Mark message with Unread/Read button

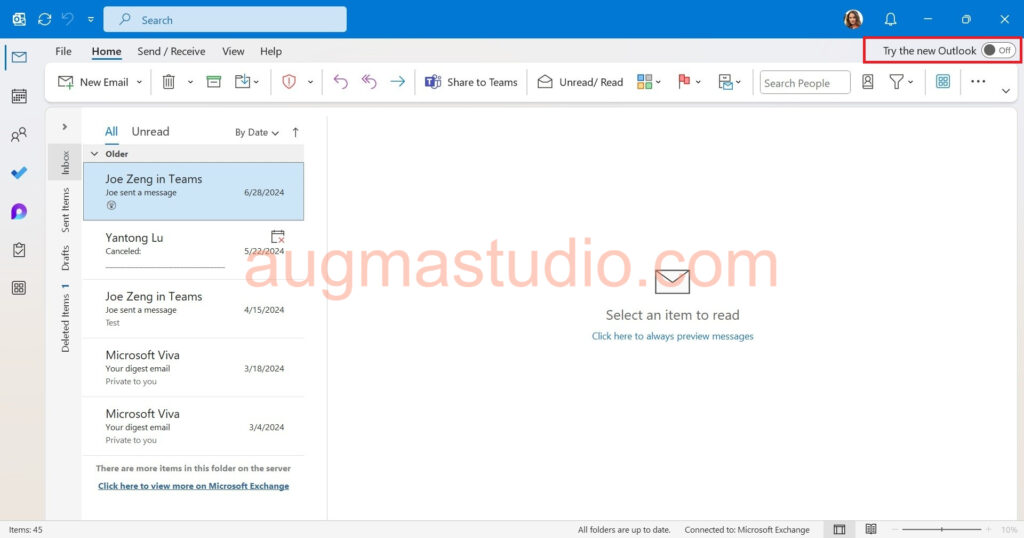pyautogui.click(x=580, y=82)
